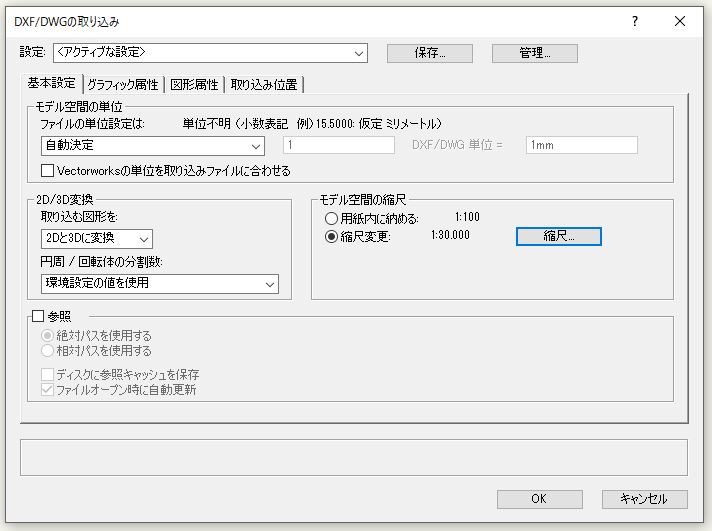Close the DXF/DWG import dialog
Viewport: 712px width, 531px height.
(680, 21)
